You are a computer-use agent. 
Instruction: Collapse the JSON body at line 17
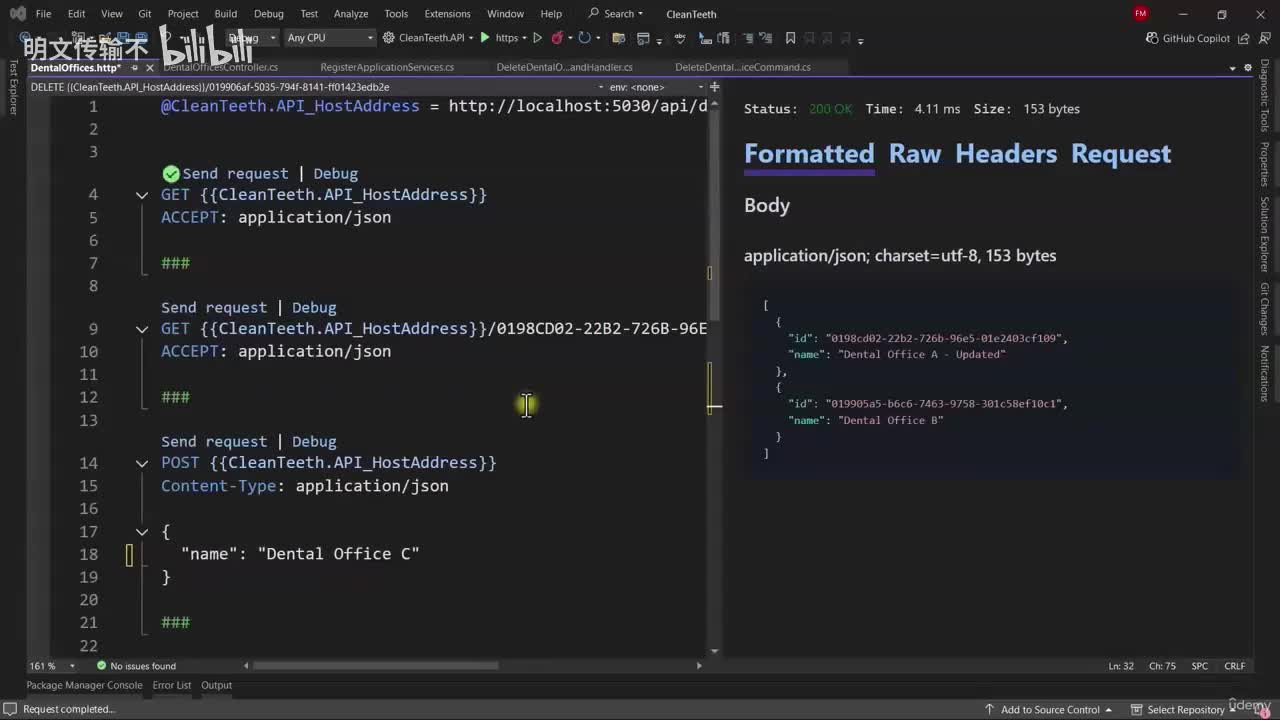pos(142,532)
